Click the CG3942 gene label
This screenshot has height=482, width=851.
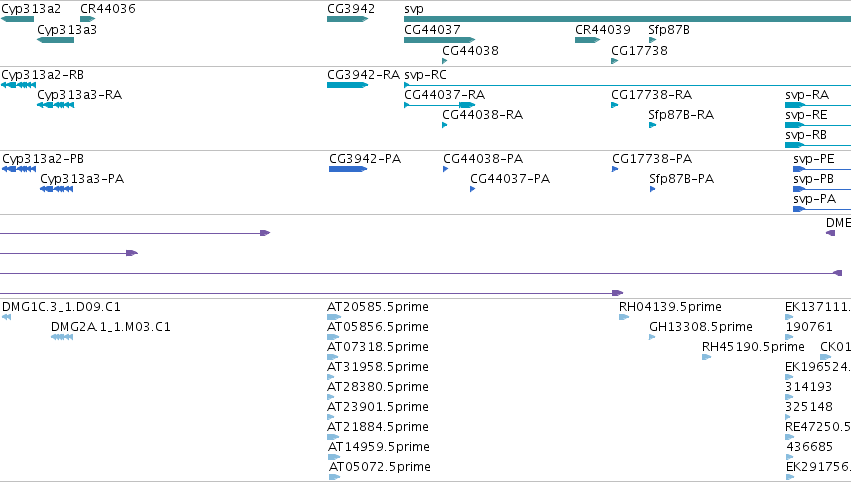(x=351, y=9)
